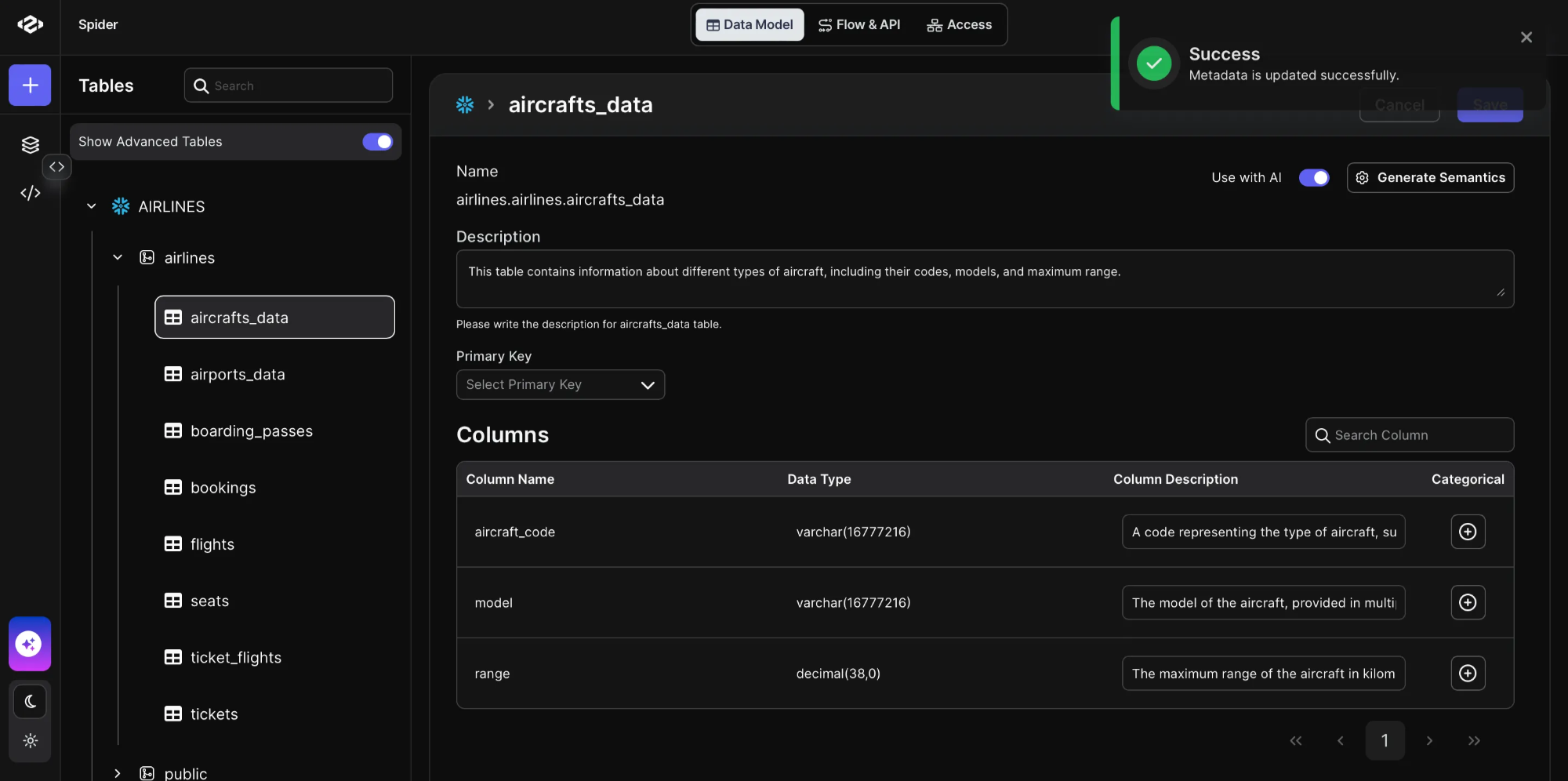Click the Column Description header

[1175, 479]
